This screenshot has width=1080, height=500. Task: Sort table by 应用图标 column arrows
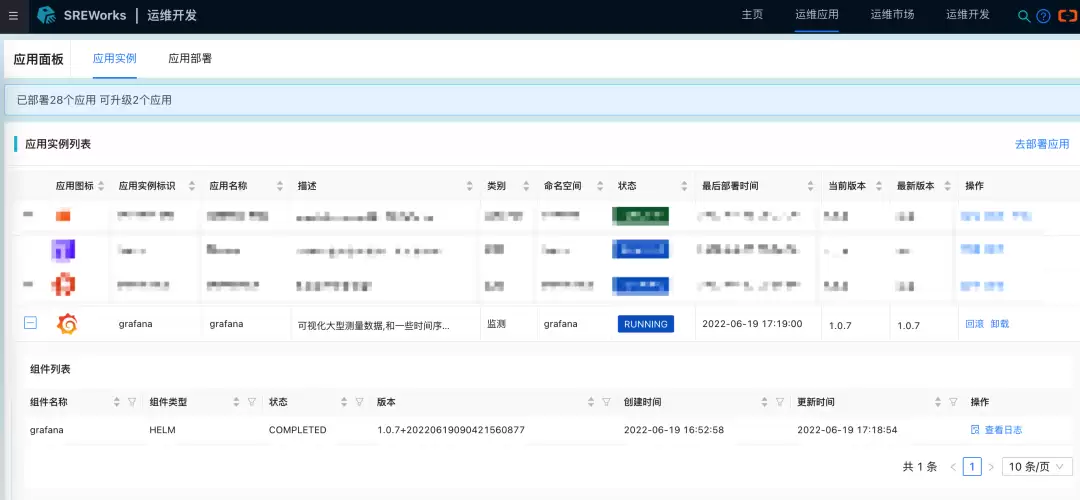[101, 186]
